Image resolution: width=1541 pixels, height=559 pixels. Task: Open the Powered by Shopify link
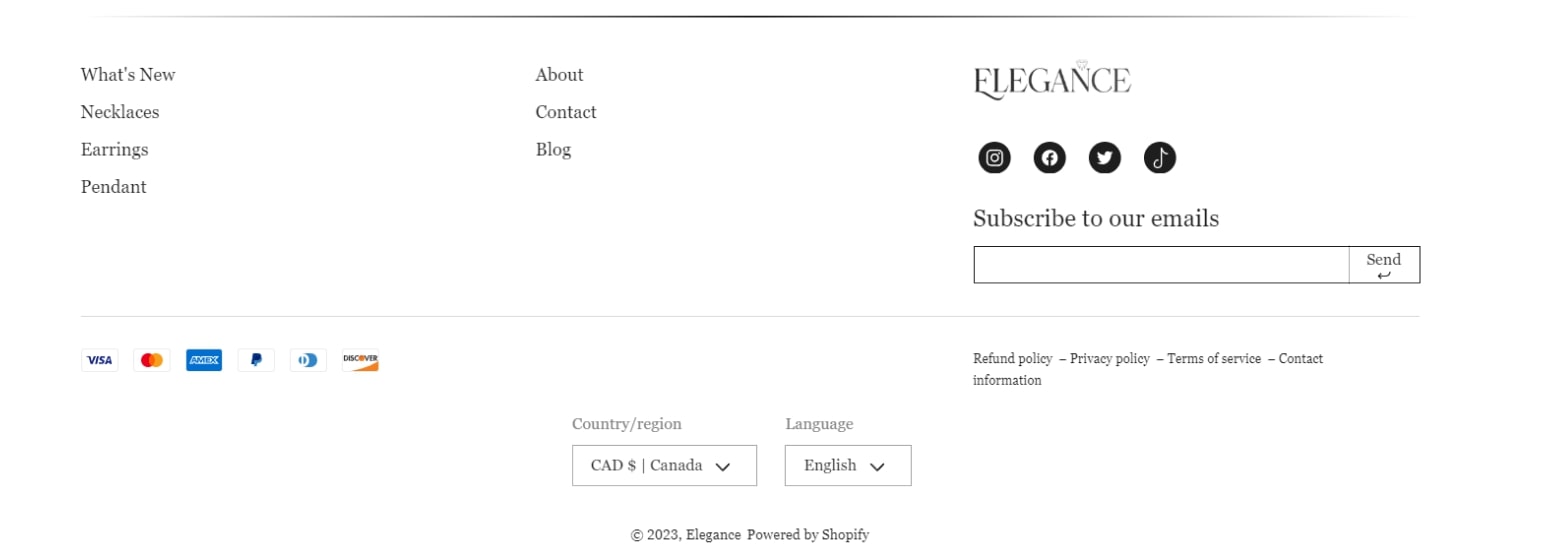808,535
